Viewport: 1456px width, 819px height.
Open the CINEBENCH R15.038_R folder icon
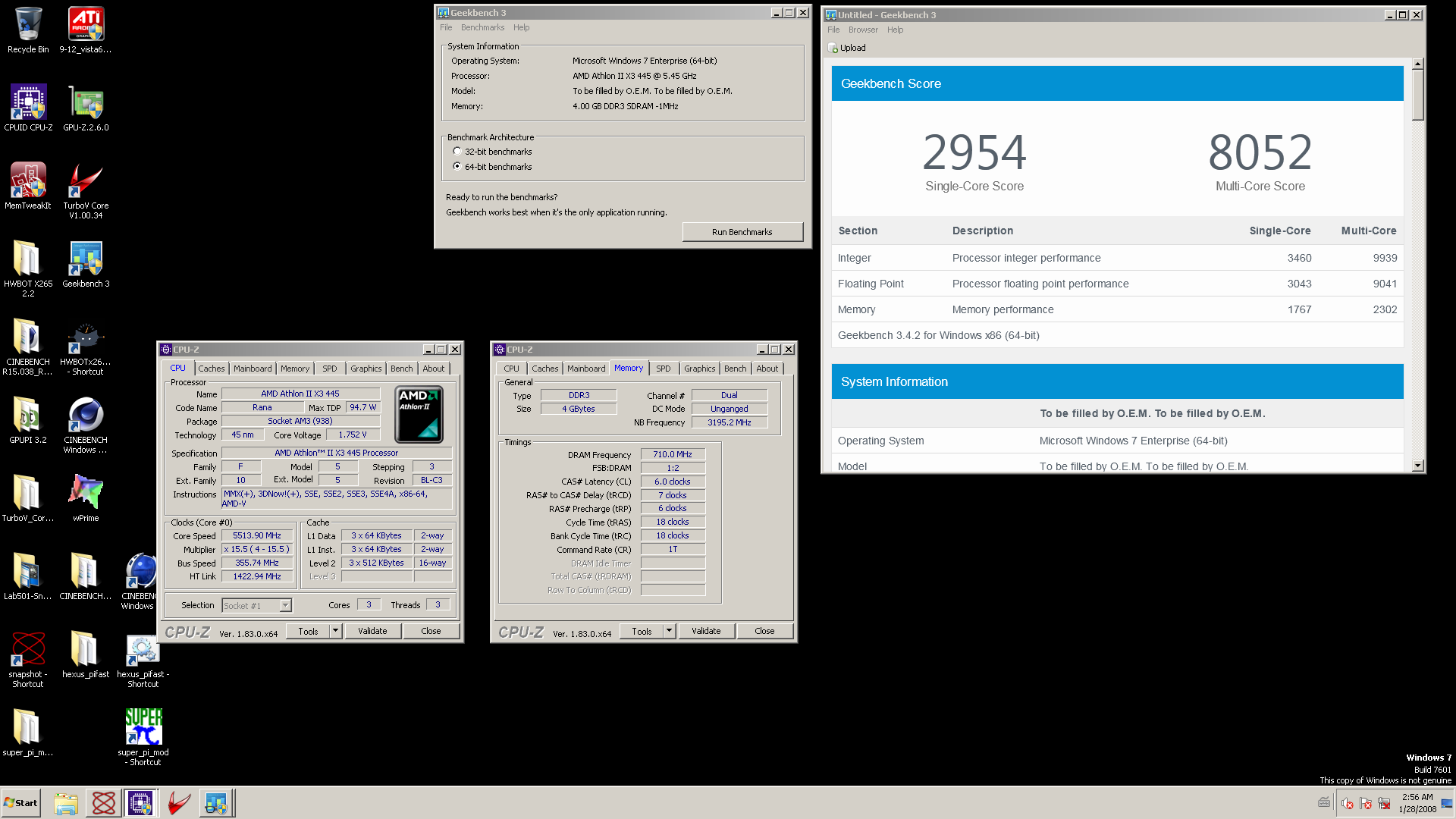click(28, 347)
